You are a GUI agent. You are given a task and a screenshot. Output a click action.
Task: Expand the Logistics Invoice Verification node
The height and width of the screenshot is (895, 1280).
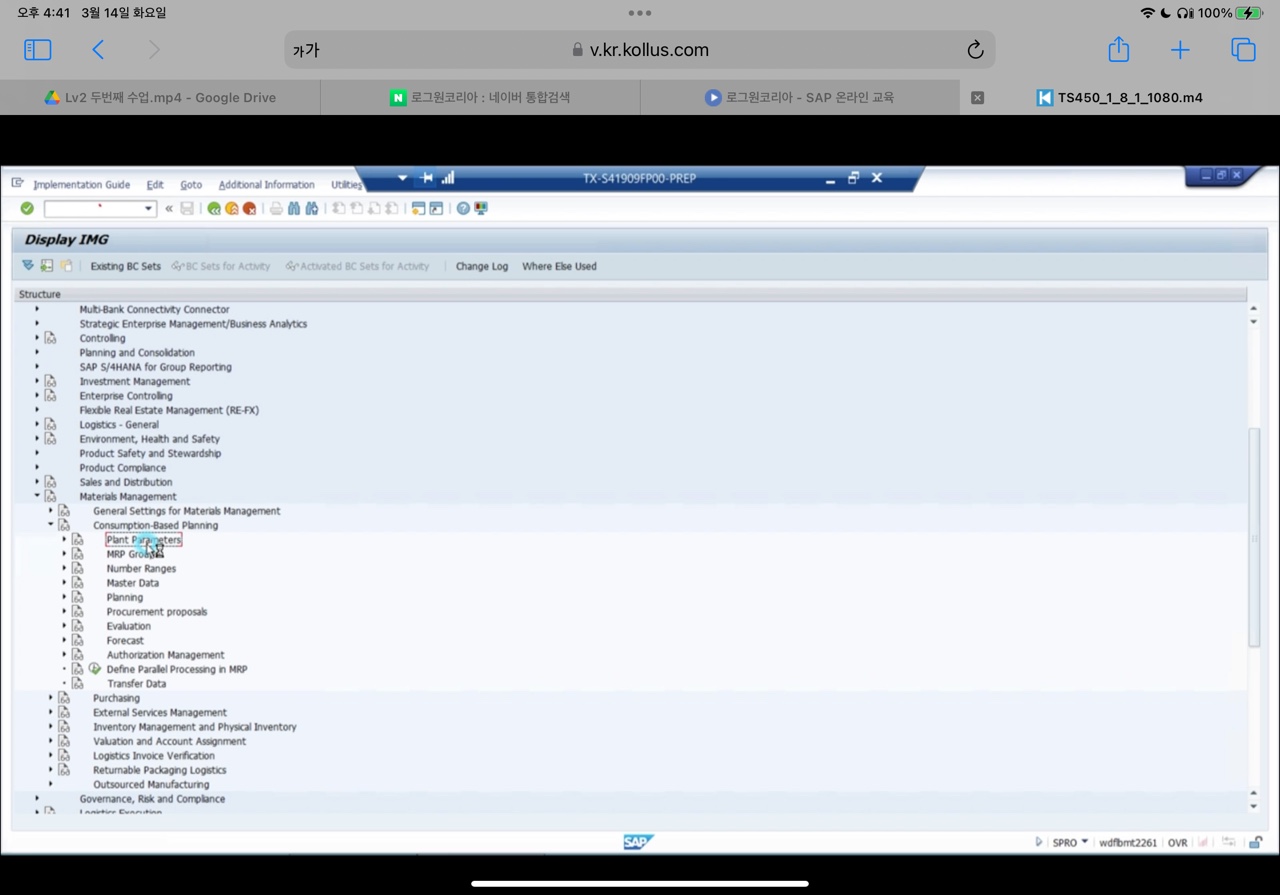(x=51, y=756)
